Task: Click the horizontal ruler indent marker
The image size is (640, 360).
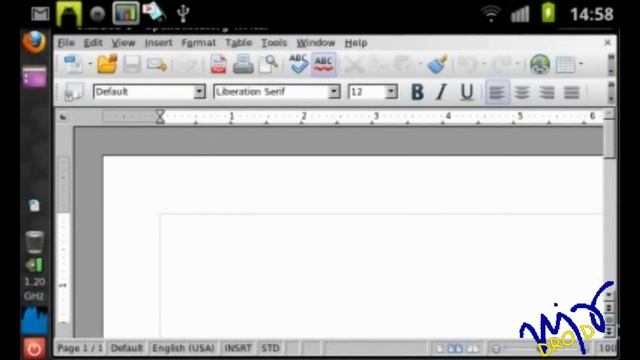Action: point(160,117)
